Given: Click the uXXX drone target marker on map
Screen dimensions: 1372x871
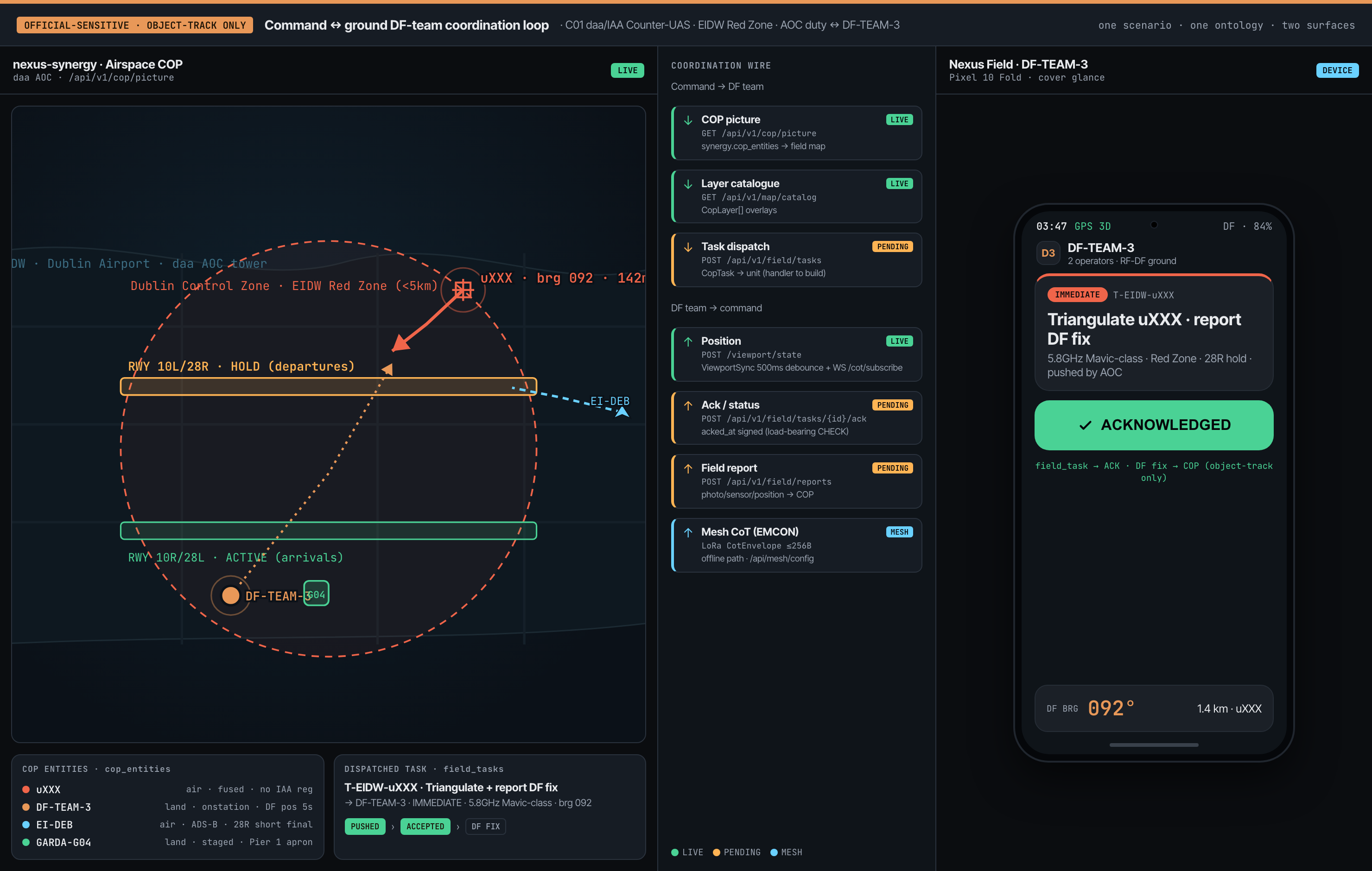Looking at the screenshot, I should click(463, 290).
